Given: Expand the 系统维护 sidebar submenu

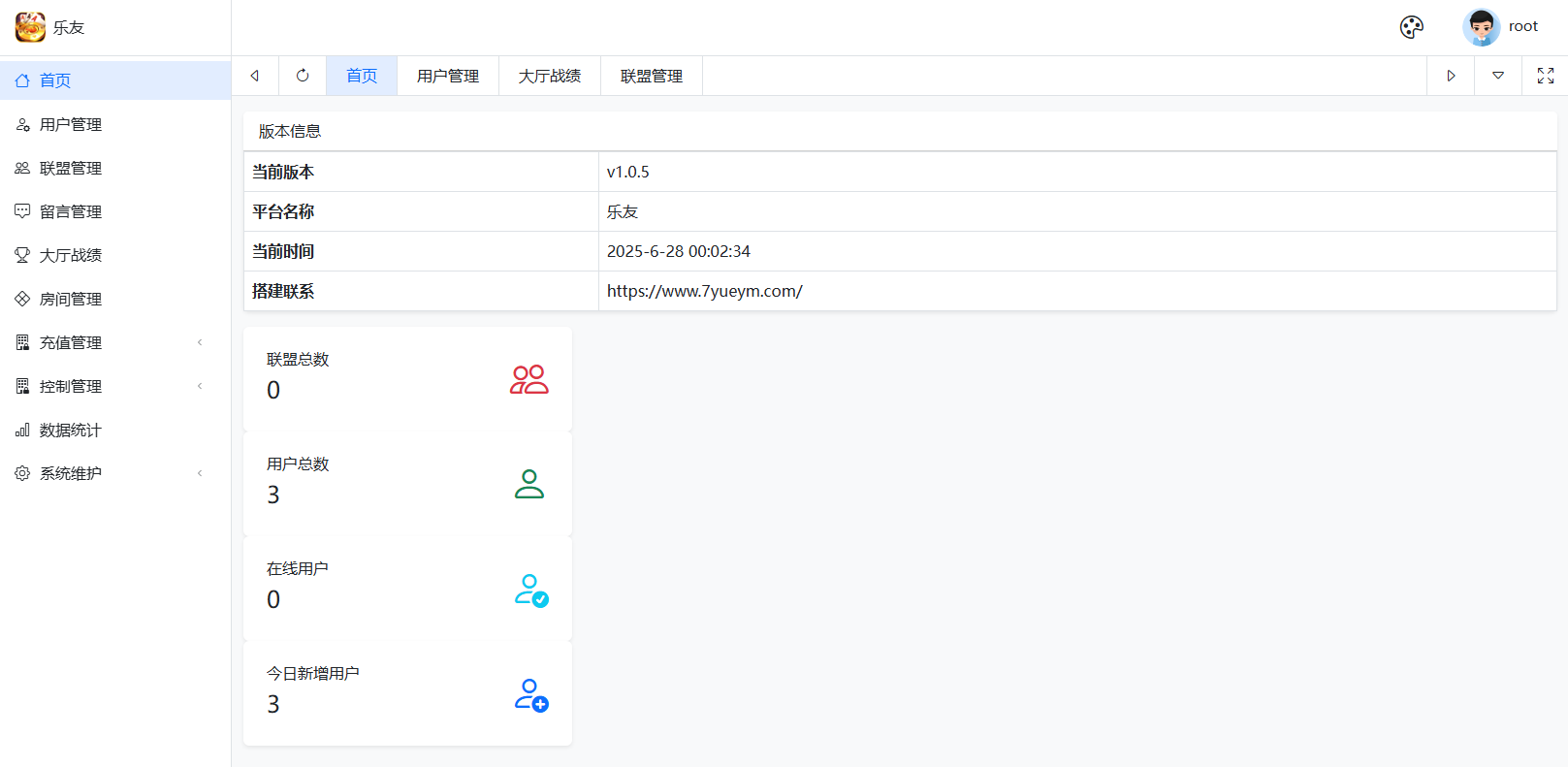Looking at the screenshot, I should point(71,473).
